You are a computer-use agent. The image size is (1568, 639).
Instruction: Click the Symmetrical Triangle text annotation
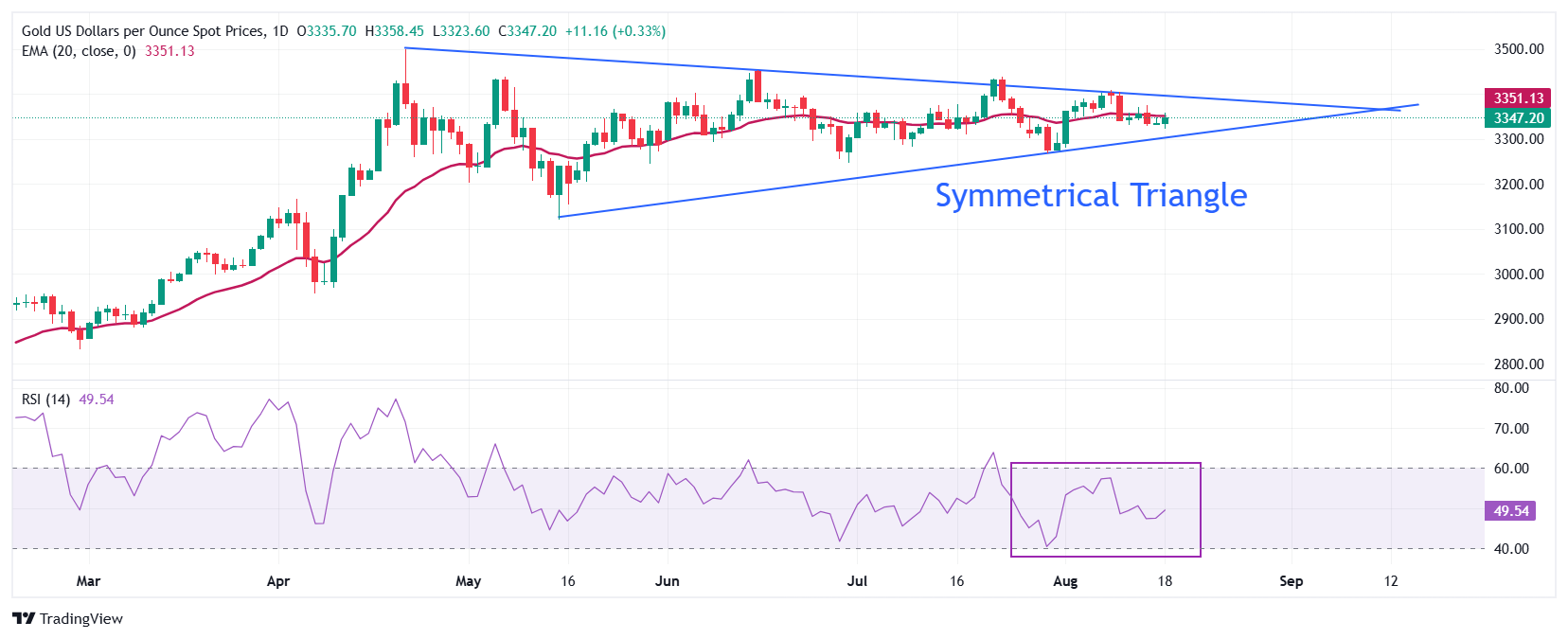click(x=1091, y=195)
